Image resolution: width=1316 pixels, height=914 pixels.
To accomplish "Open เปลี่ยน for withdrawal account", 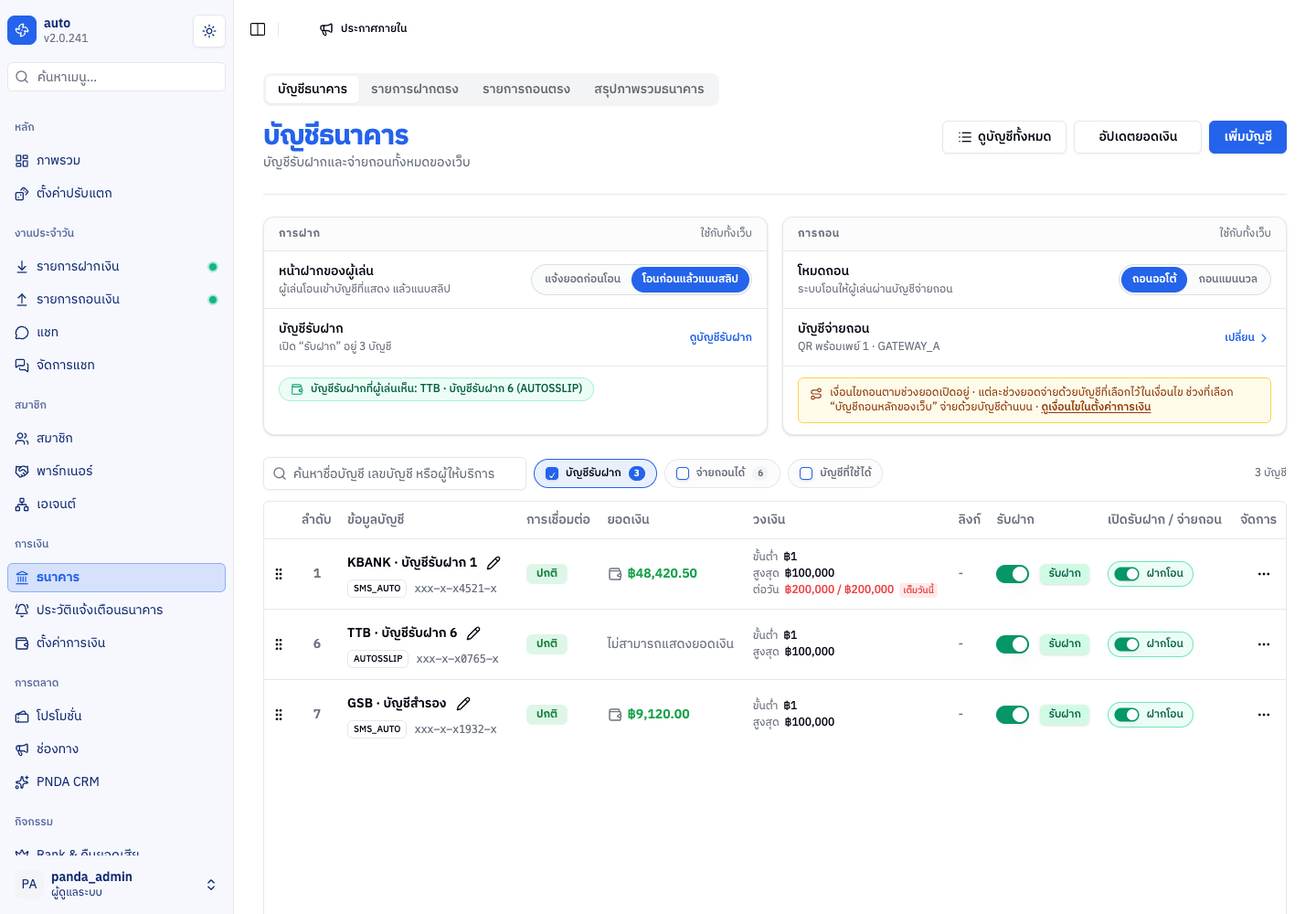I will (1247, 337).
